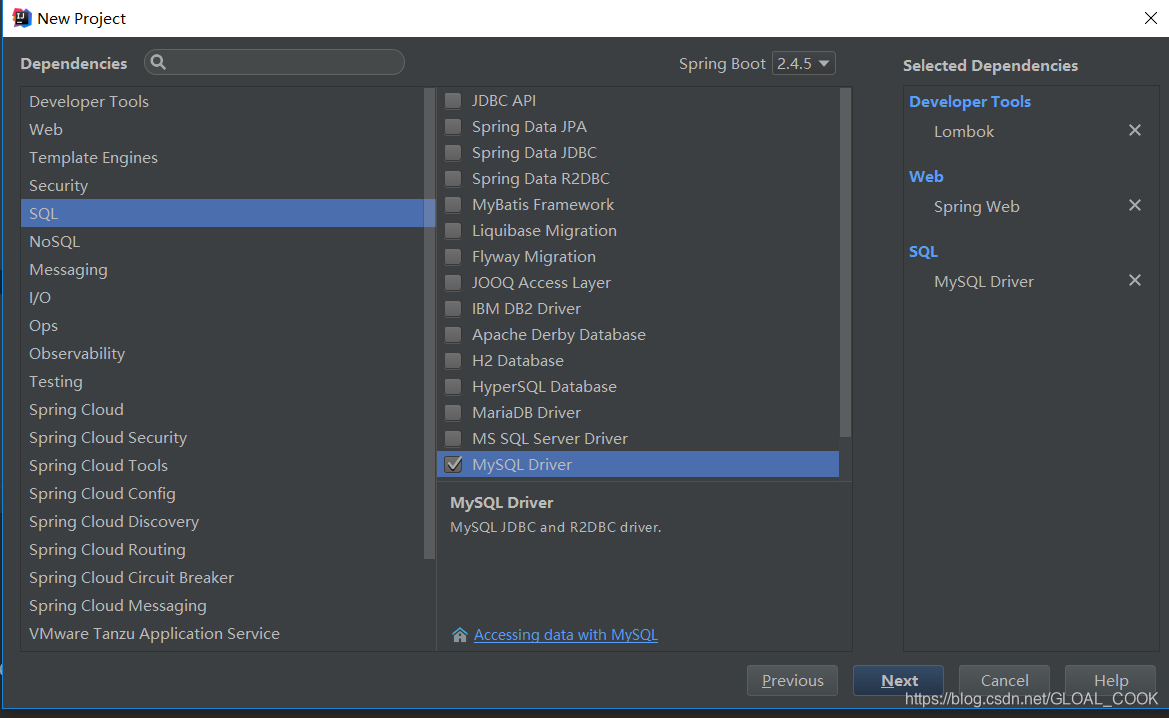This screenshot has height=718, width=1169.
Task: Enable the H2 Database dependency
Action: point(453,361)
